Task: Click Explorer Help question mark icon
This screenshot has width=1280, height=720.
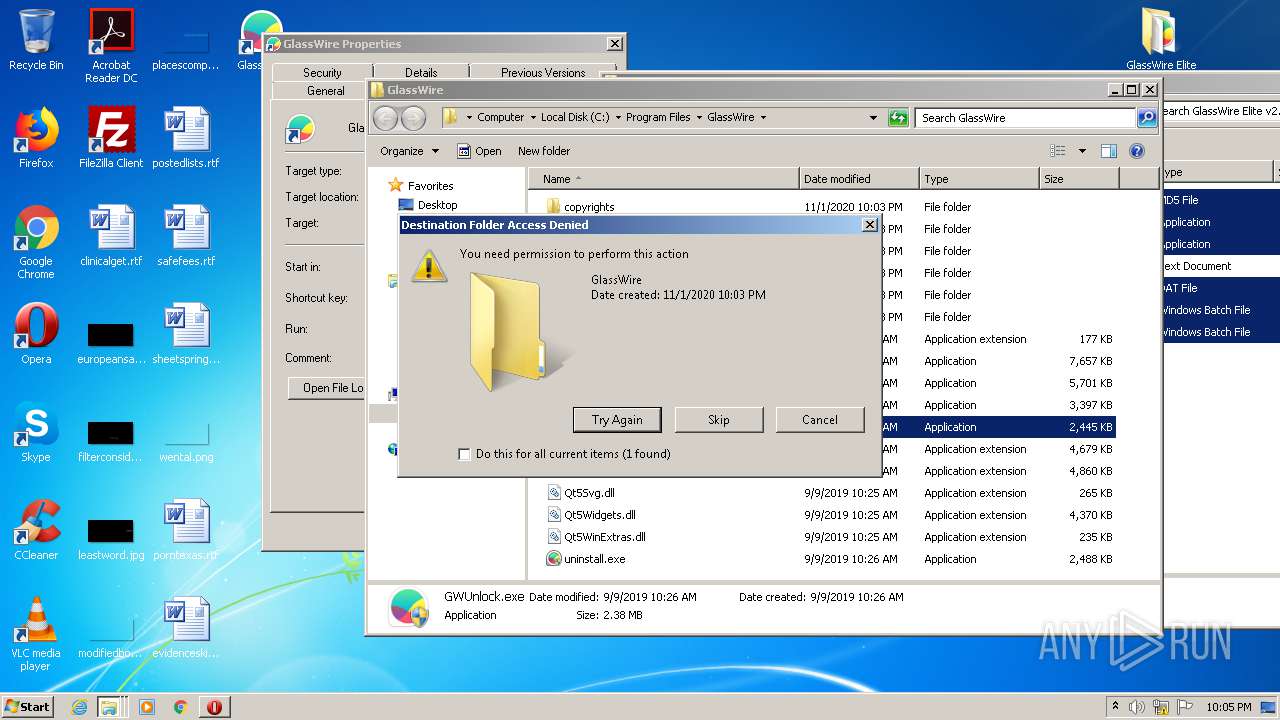Action: point(1136,151)
